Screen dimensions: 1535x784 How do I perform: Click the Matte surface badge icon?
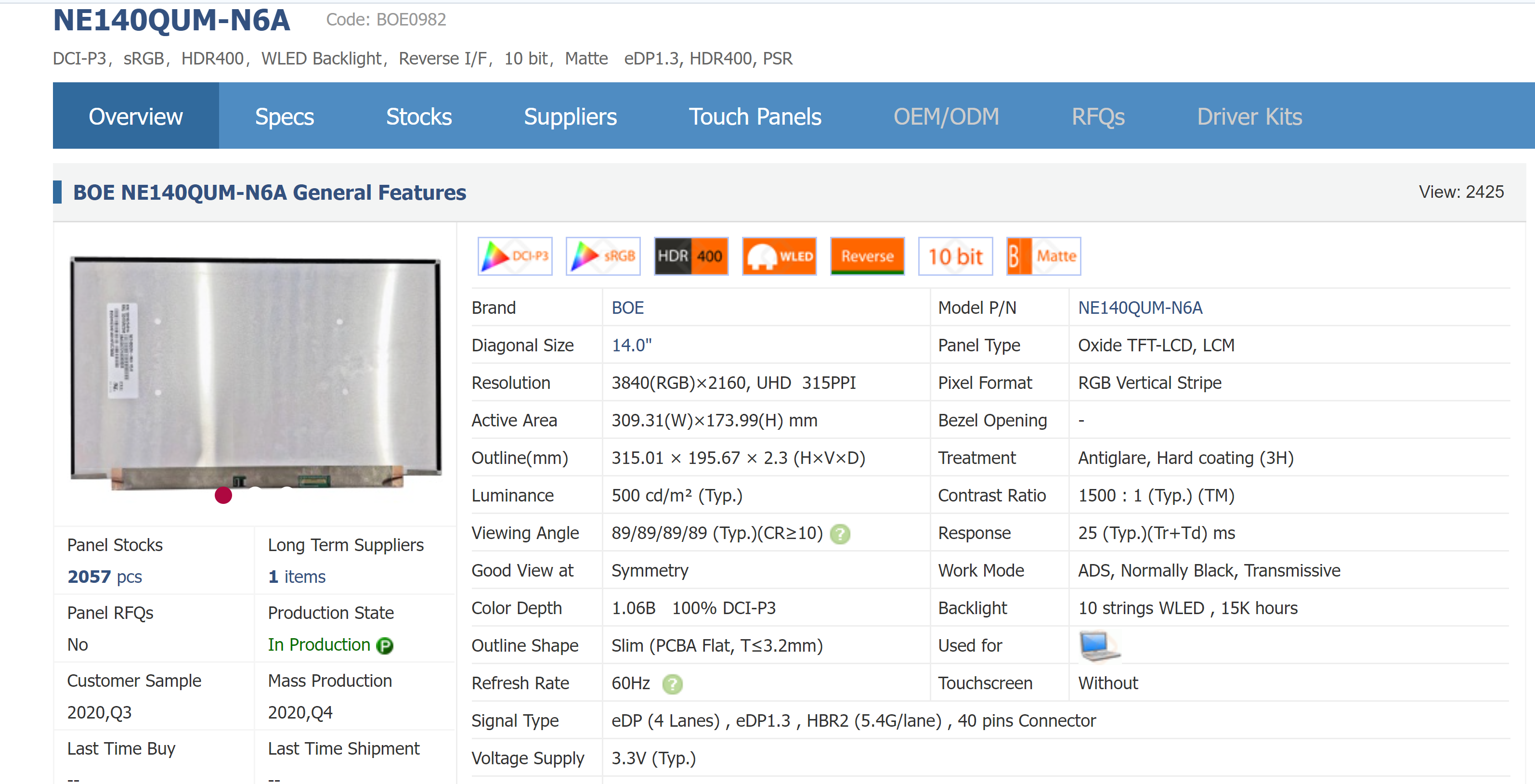(x=1043, y=256)
